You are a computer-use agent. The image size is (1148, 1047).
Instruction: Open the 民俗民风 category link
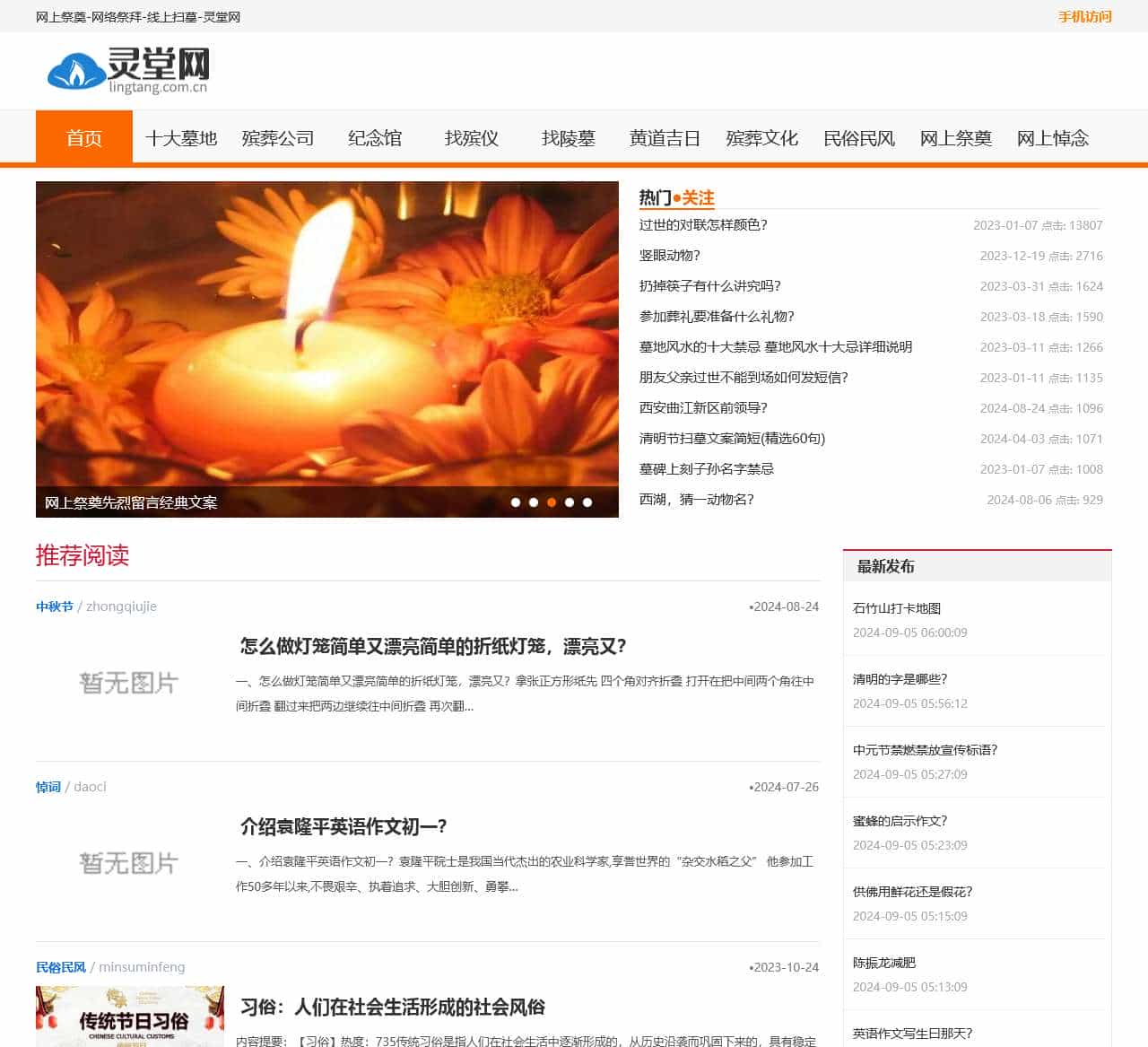coord(61,967)
